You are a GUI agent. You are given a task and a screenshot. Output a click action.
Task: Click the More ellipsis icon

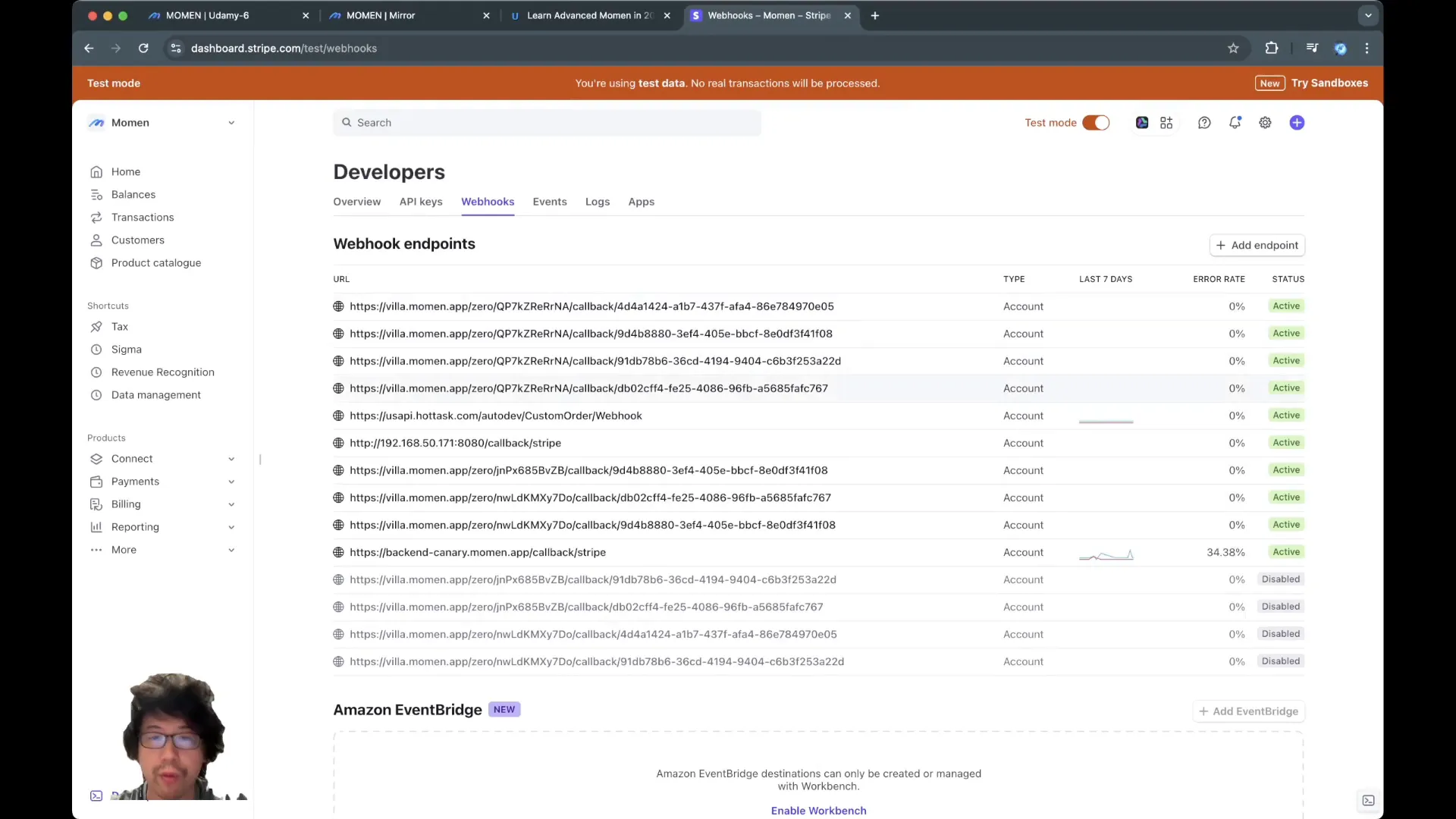96,550
